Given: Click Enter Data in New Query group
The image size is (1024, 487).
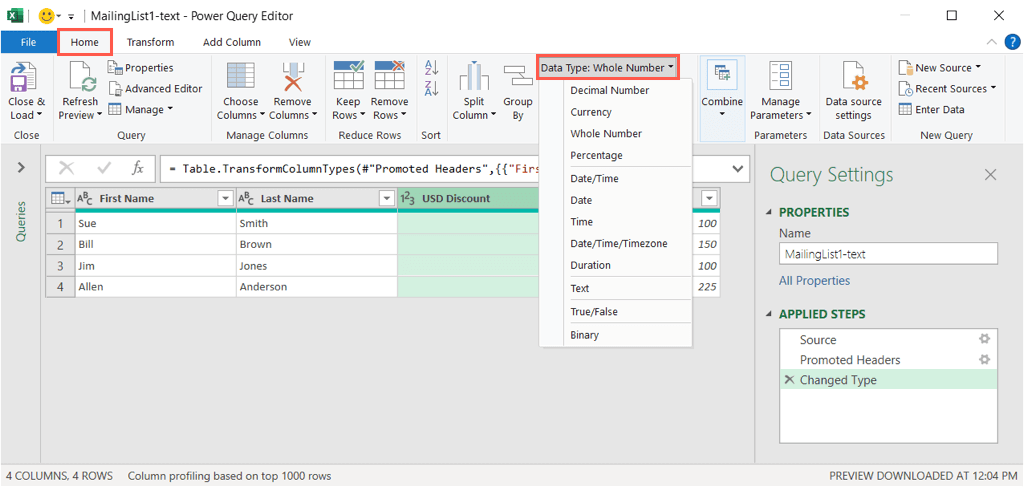Looking at the screenshot, I should point(931,110).
